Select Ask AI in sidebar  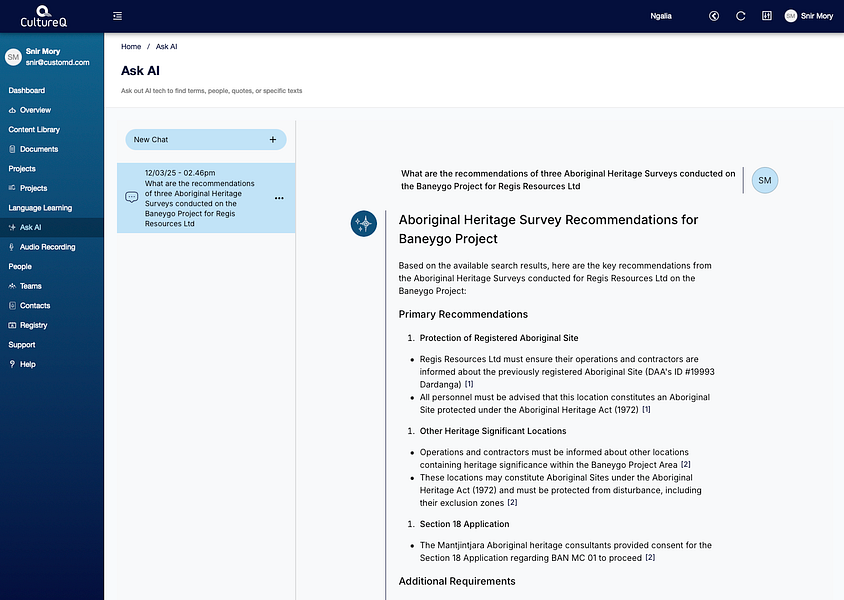[x=30, y=228]
